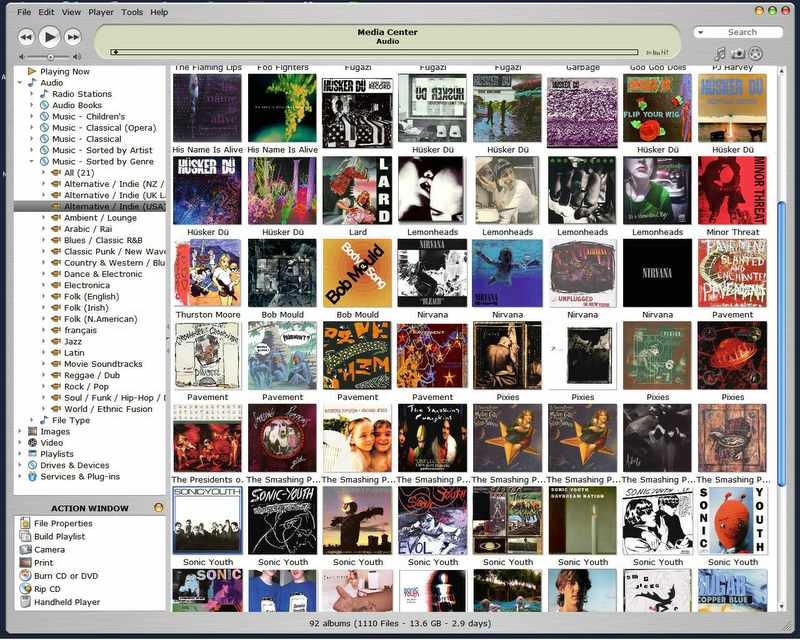The height and width of the screenshot is (640, 800).
Task: Select Music - Classical (Opera) view
Action: pyautogui.click(x=104, y=128)
